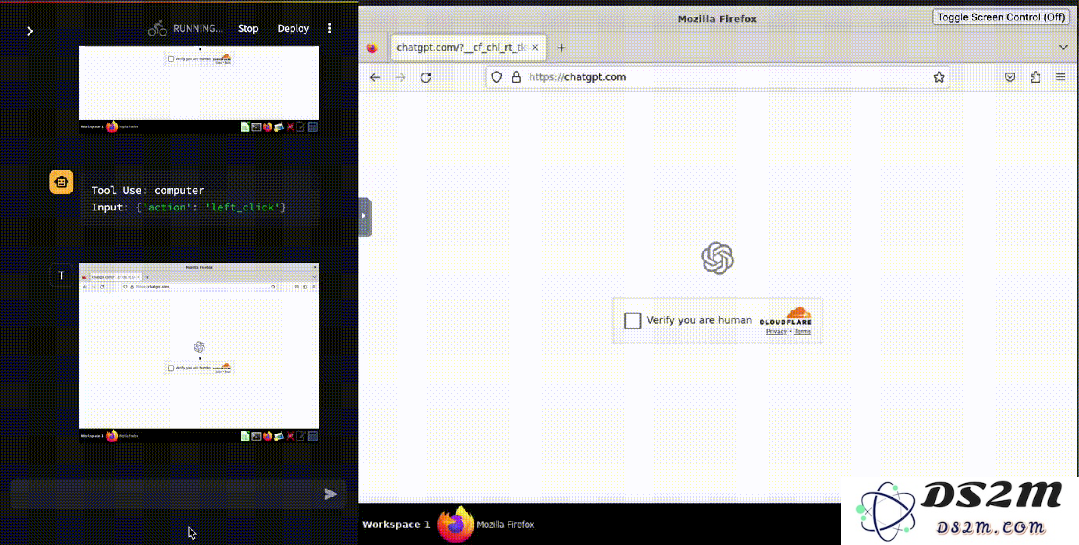The width and height of the screenshot is (1079, 545).
Task: Click the OpenAI logo on the page
Action: click(717, 259)
